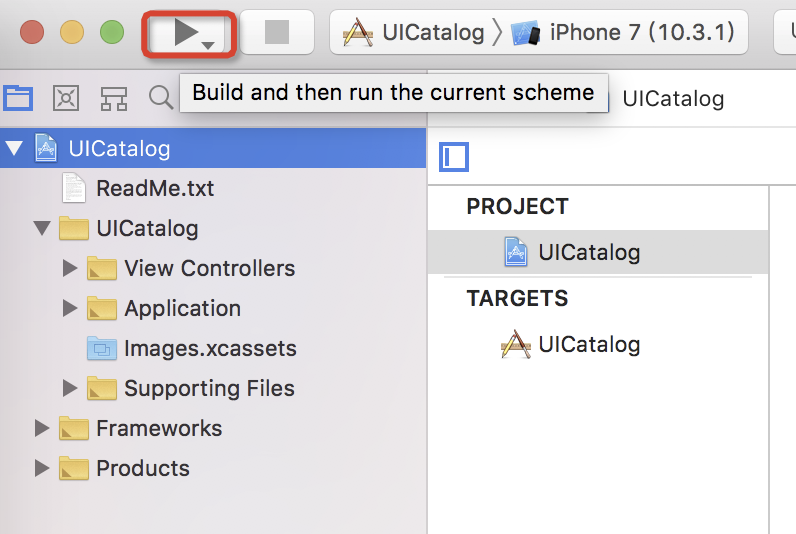Image resolution: width=796 pixels, height=534 pixels.
Task: Open the Source Control navigator icon
Action: coord(66,97)
